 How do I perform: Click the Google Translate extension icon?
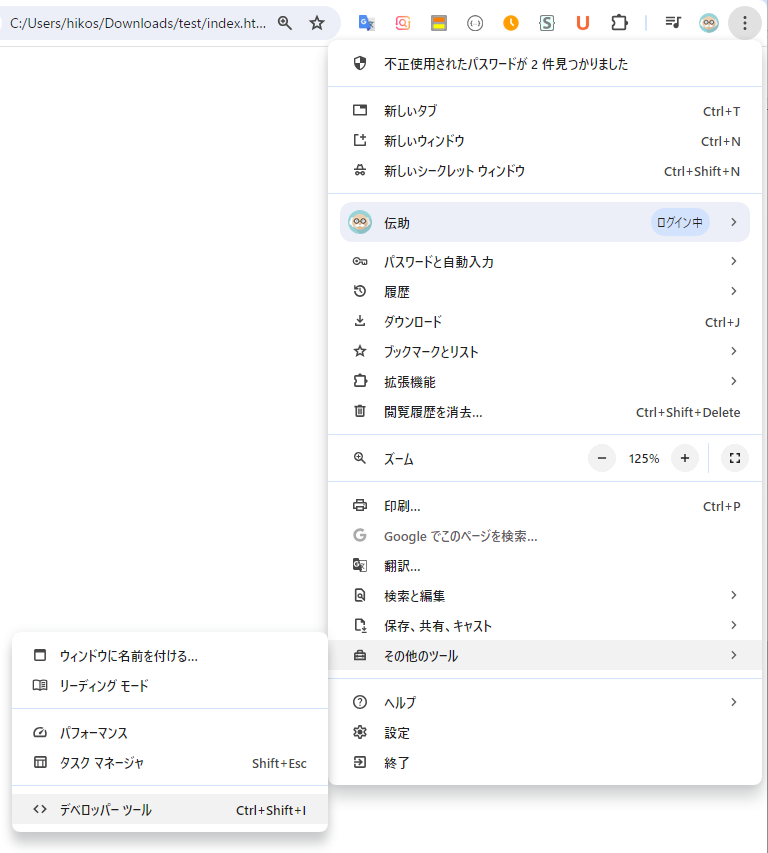coord(367,22)
